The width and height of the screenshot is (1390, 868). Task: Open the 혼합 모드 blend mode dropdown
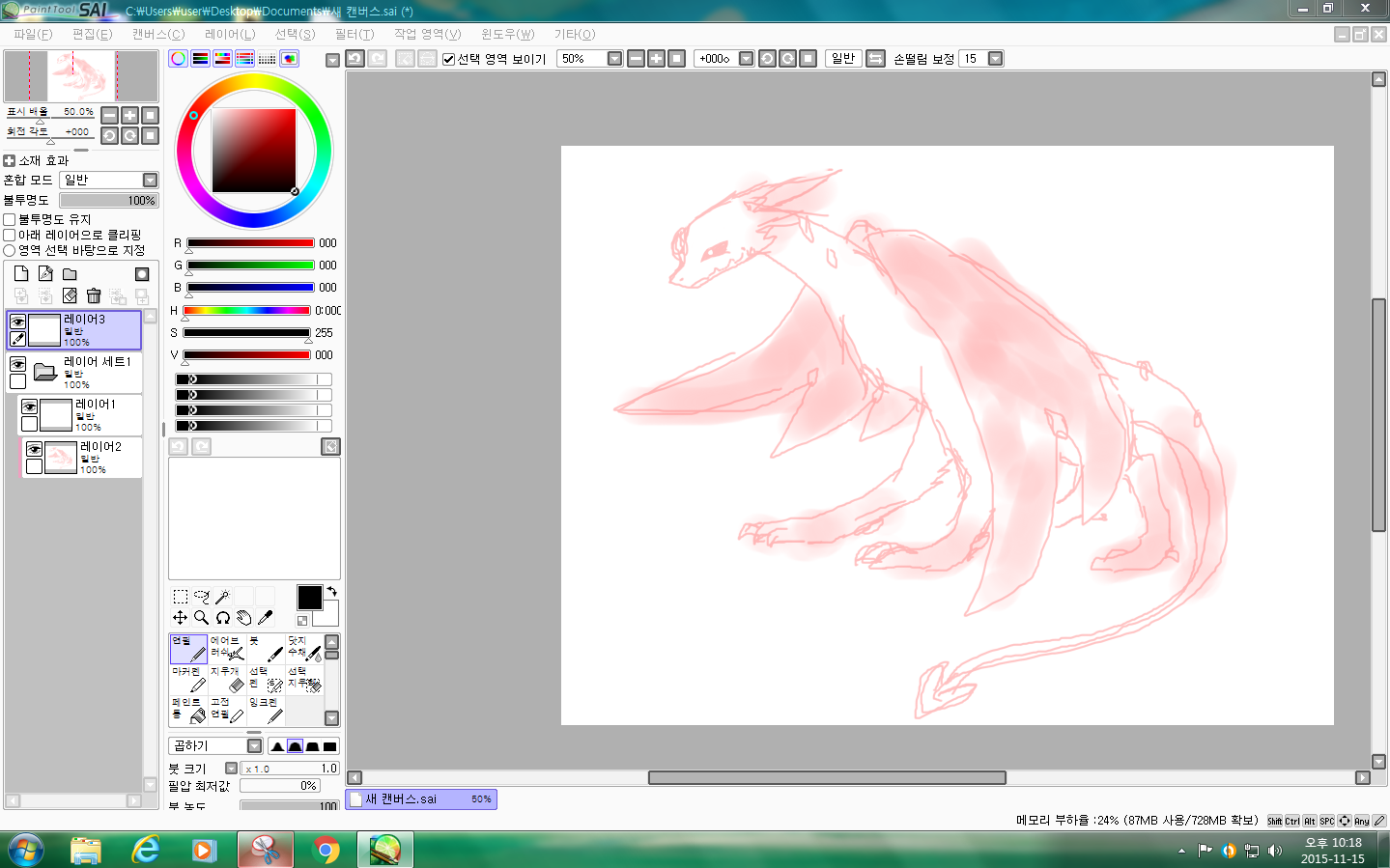coord(150,181)
